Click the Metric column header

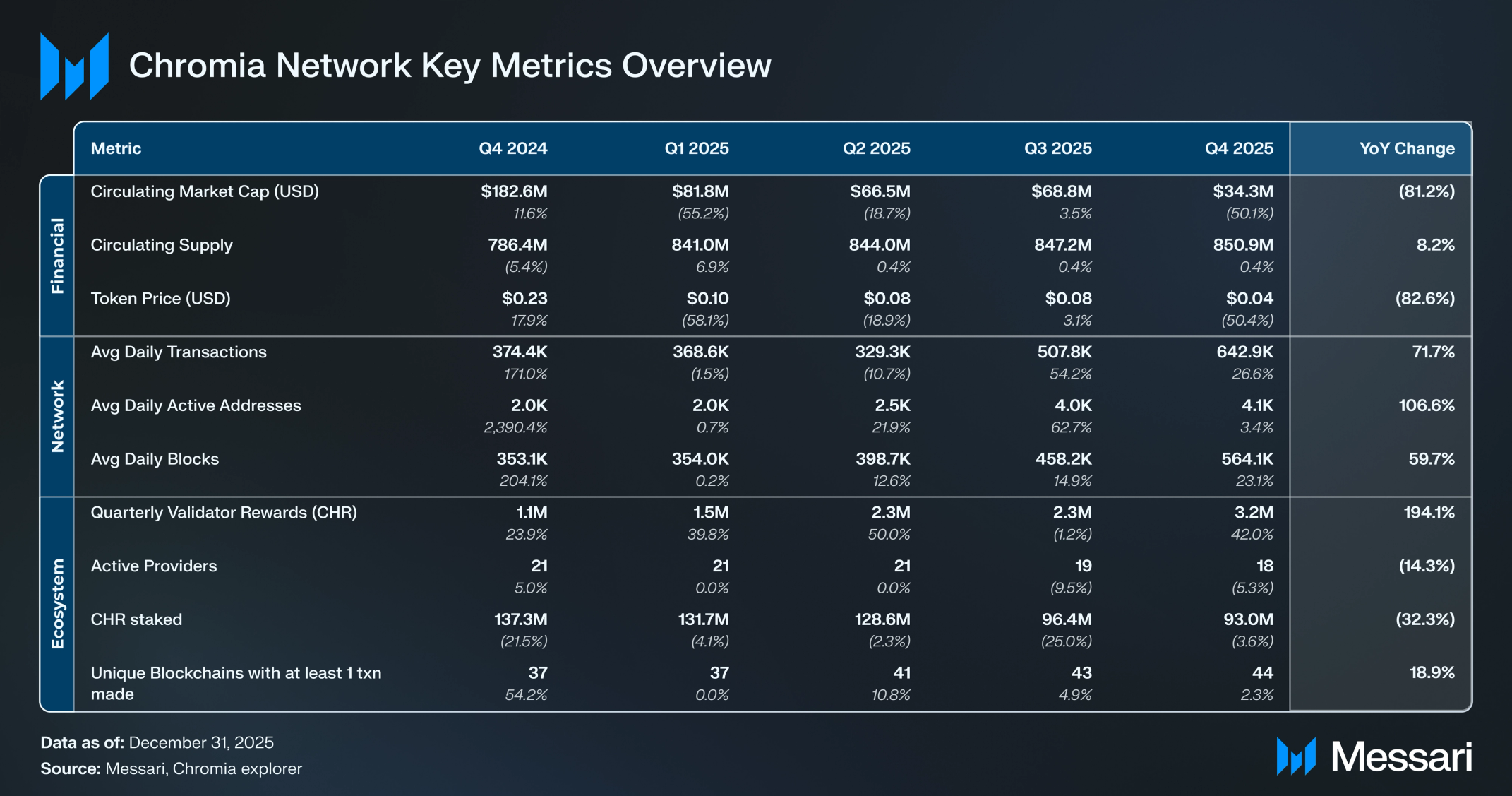(x=116, y=148)
